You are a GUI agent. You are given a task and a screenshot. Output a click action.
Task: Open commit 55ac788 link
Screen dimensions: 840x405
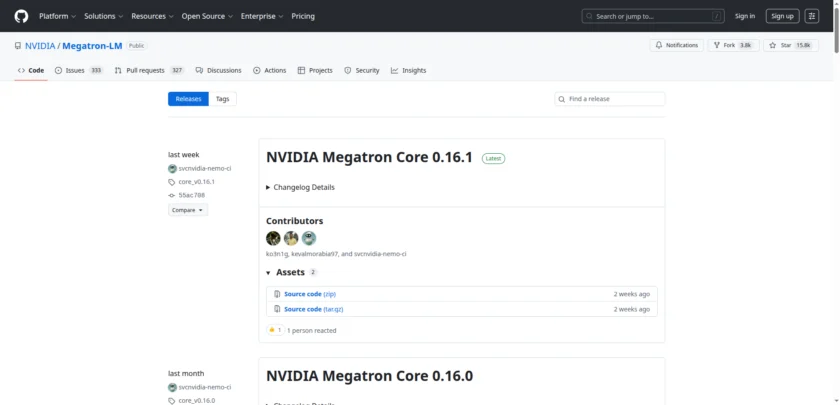point(192,196)
